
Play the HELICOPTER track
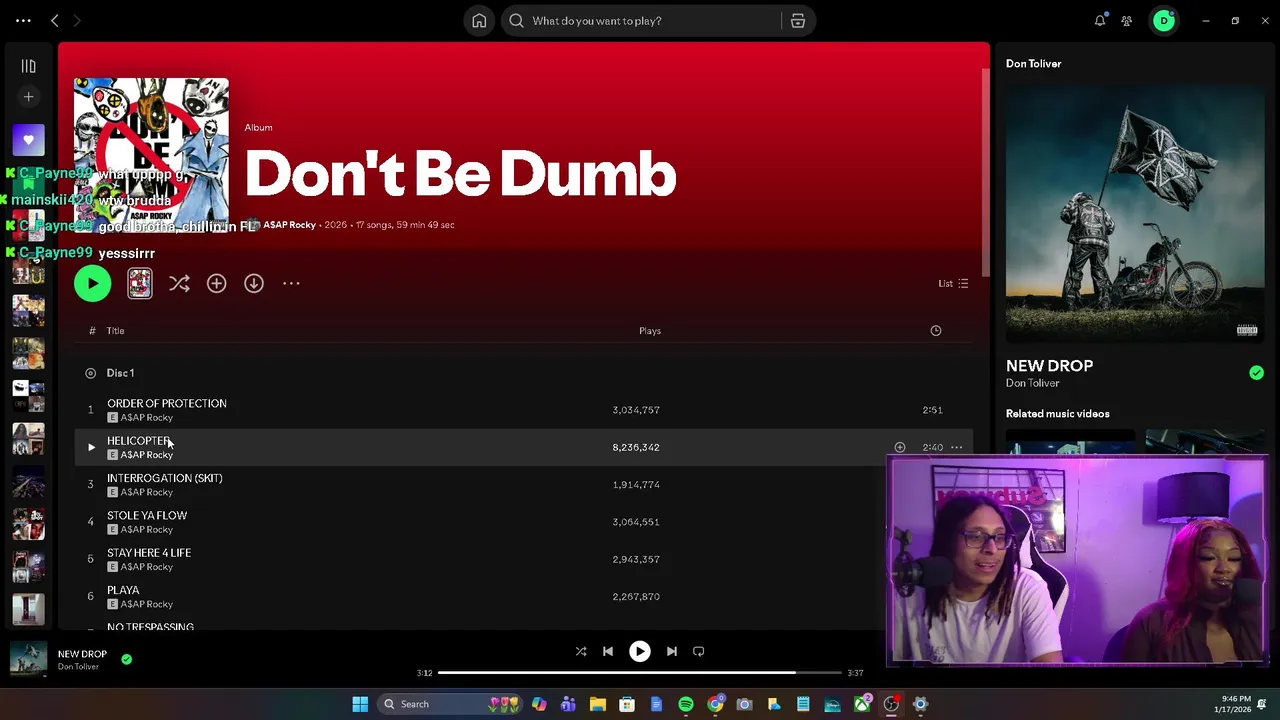point(91,447)
